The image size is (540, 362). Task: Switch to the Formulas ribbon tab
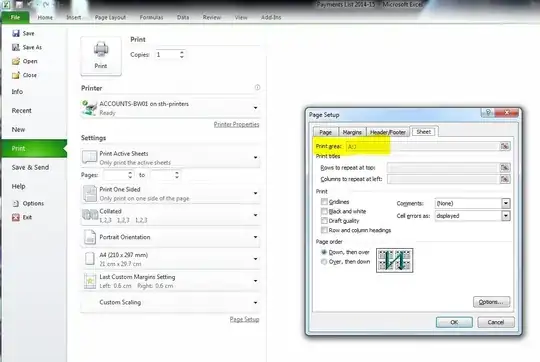coord(151,17)
